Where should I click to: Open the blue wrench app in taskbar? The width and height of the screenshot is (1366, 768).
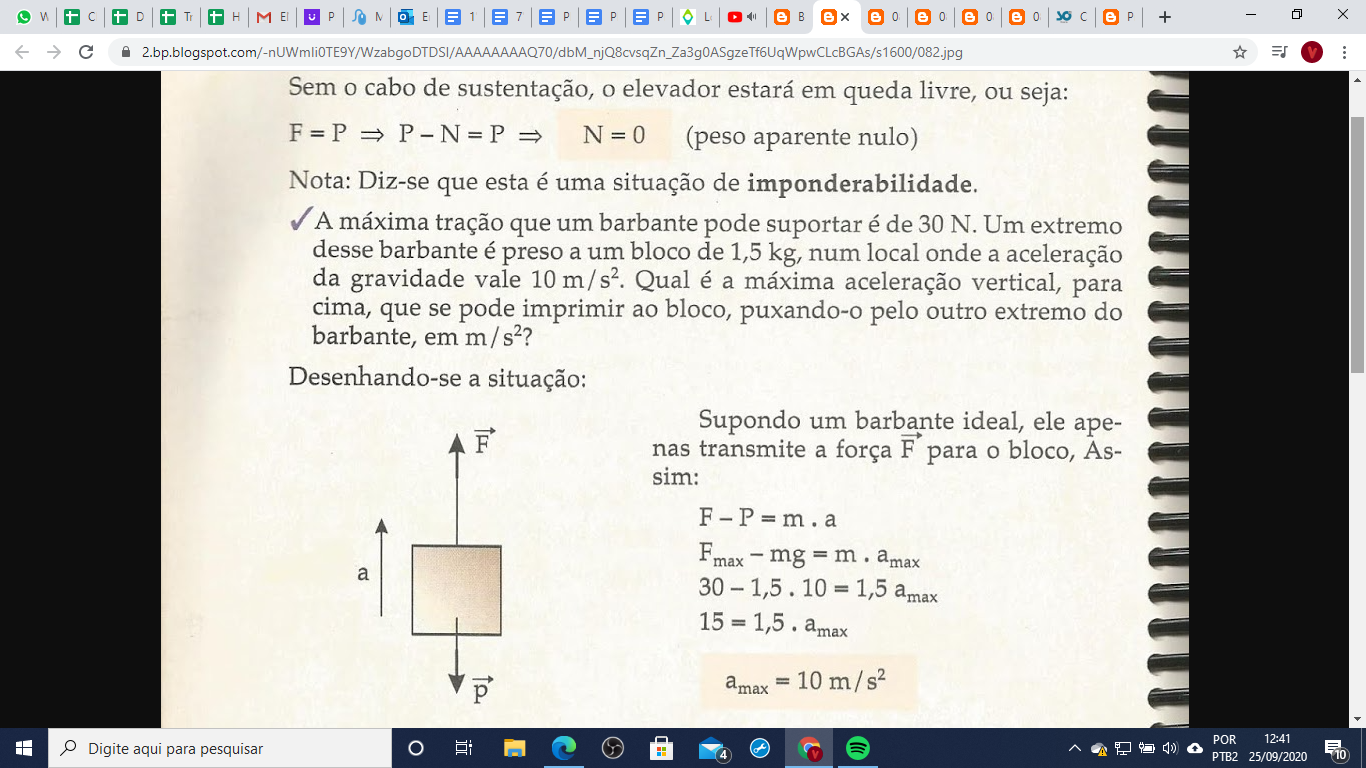point(759,748)
